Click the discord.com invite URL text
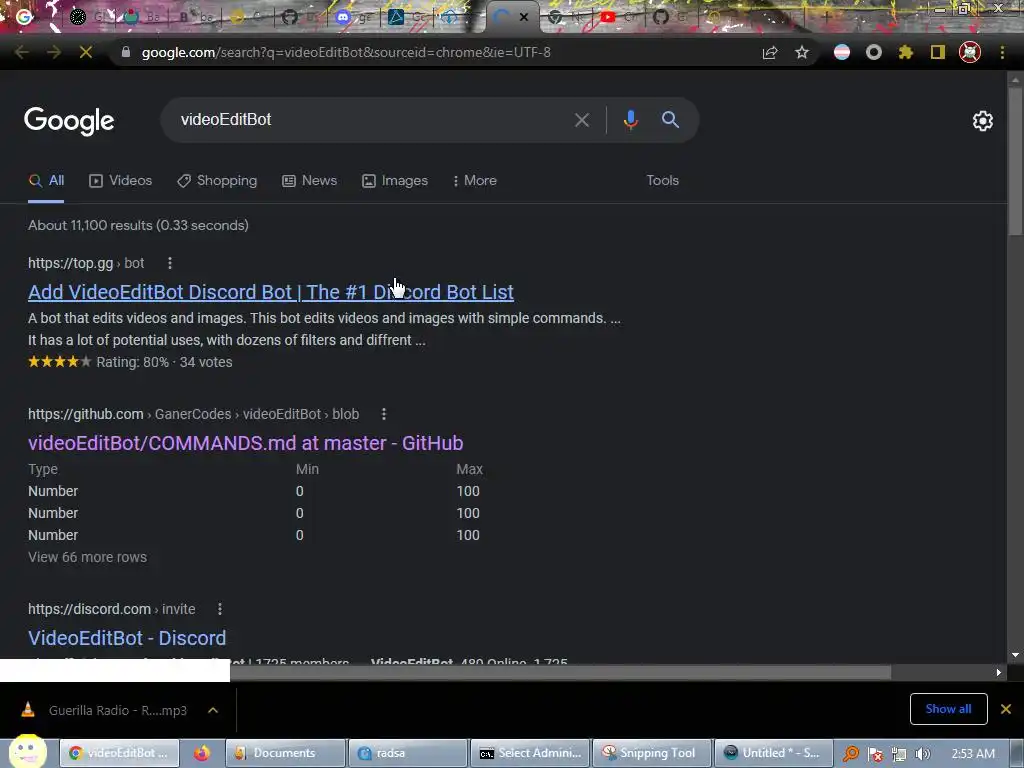Screen dimensions: 1024x768 (x=112, y=609)
